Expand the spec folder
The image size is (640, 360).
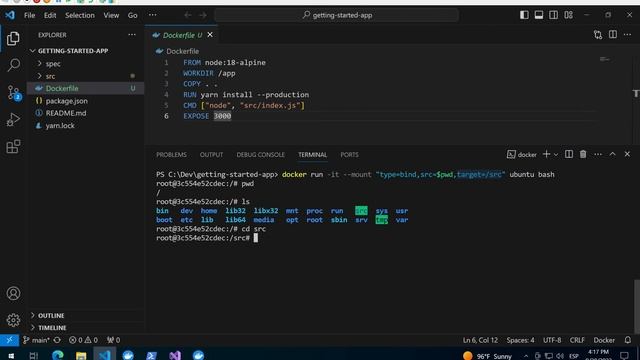[86, 64]
